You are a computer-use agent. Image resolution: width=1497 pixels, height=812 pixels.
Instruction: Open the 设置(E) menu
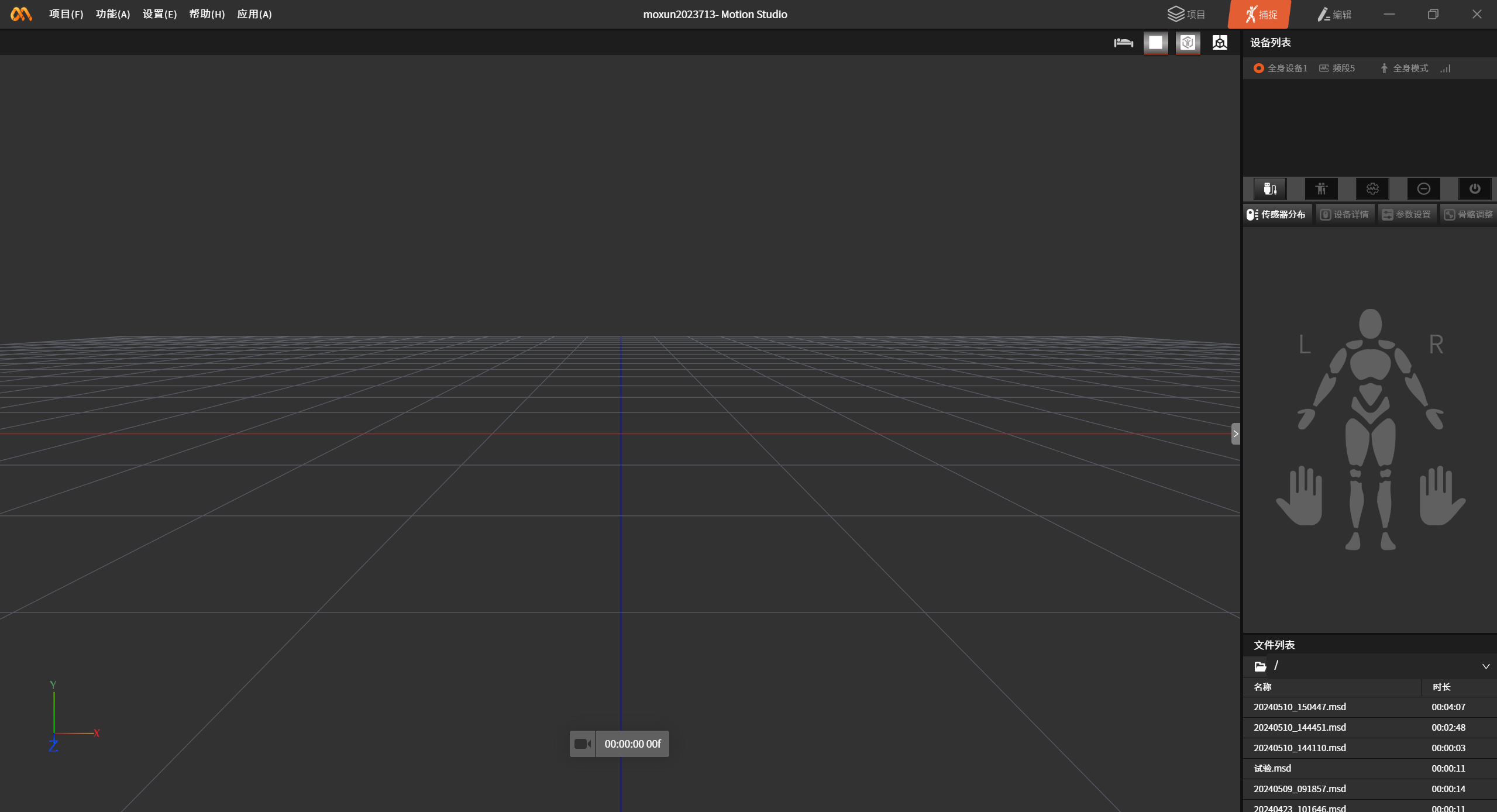tap(159, 14)
